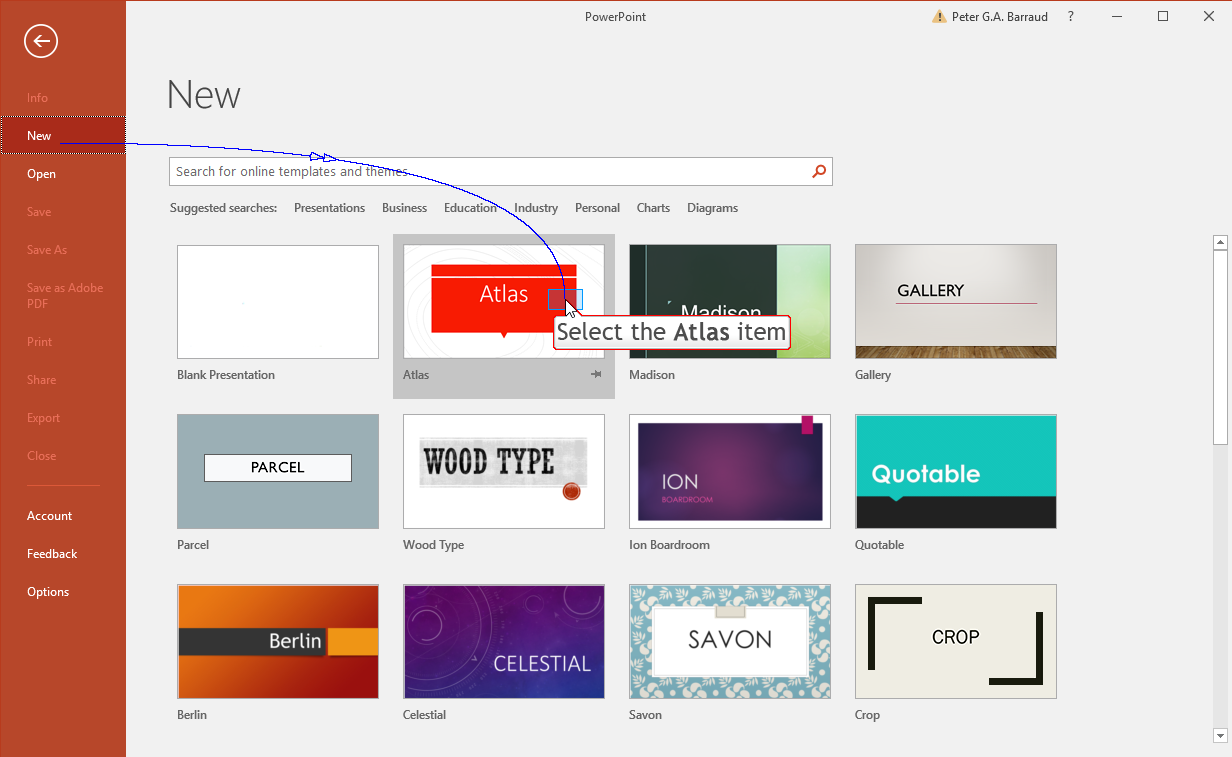Search with the Education suggested search

(470, 207)
